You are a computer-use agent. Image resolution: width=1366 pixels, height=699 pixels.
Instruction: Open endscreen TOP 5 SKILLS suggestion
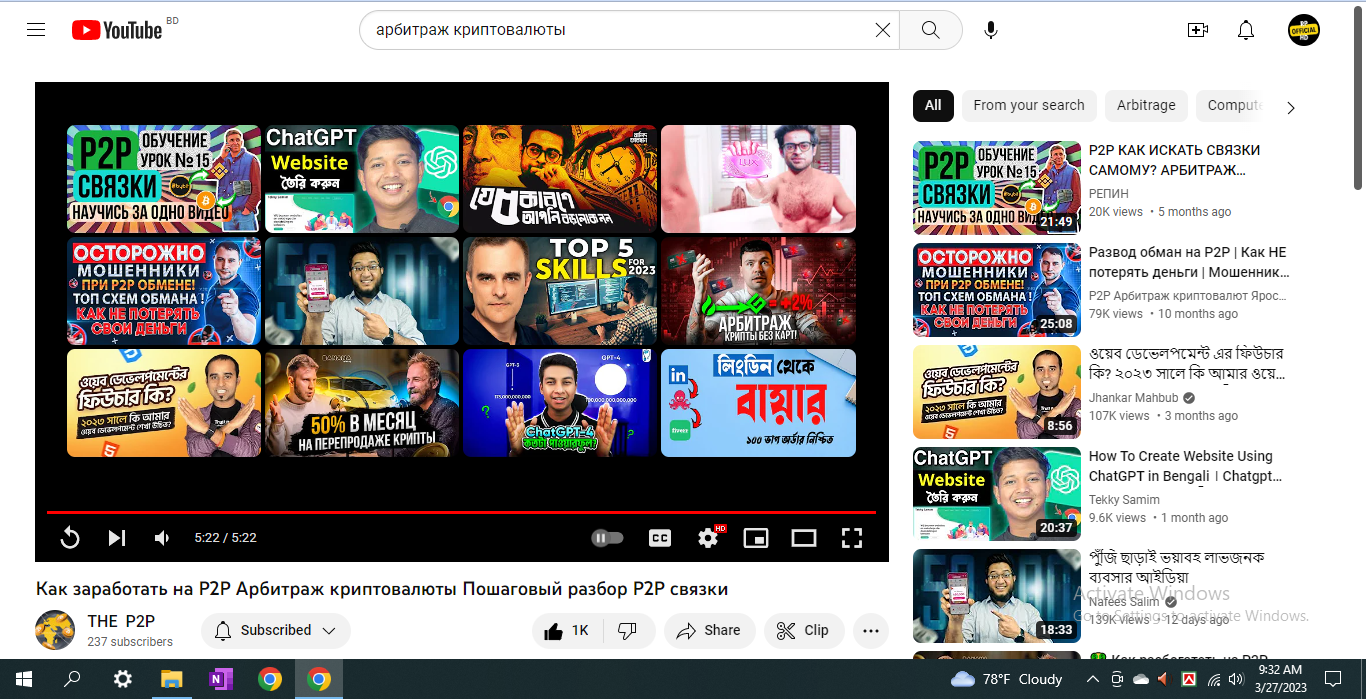[x=560, y=291]
